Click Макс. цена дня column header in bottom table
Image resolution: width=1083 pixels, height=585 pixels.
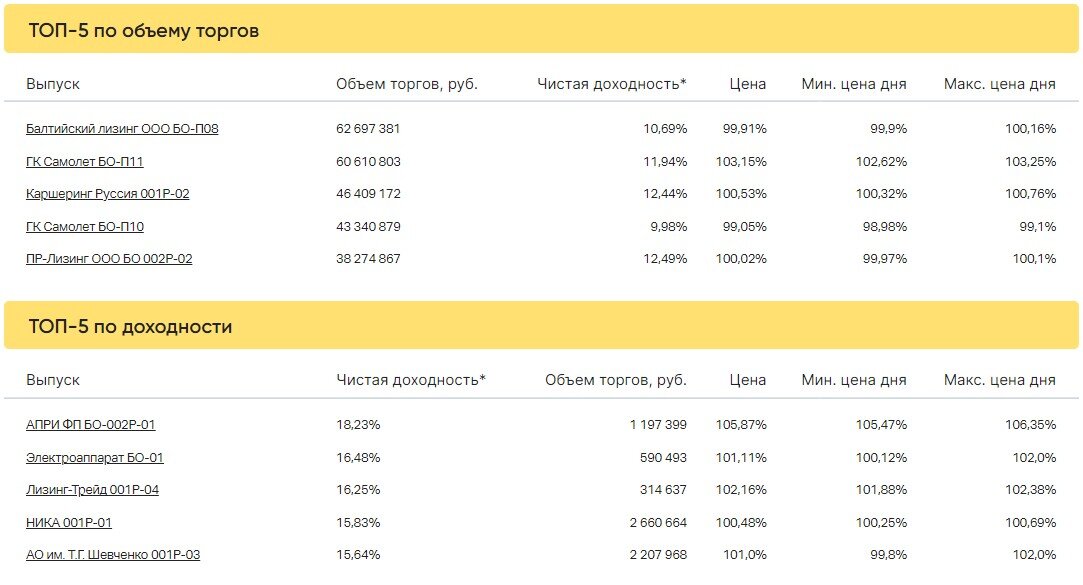pyautogui.click(x=999, y=380)
